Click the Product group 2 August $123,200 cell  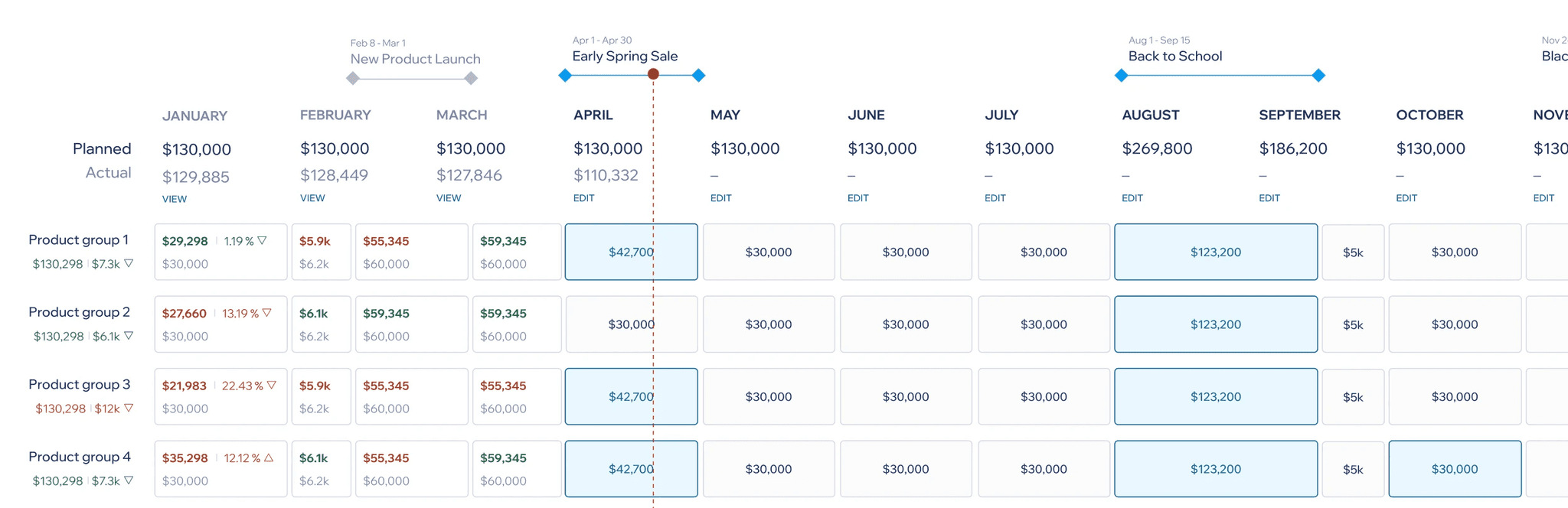[1216, 324]
